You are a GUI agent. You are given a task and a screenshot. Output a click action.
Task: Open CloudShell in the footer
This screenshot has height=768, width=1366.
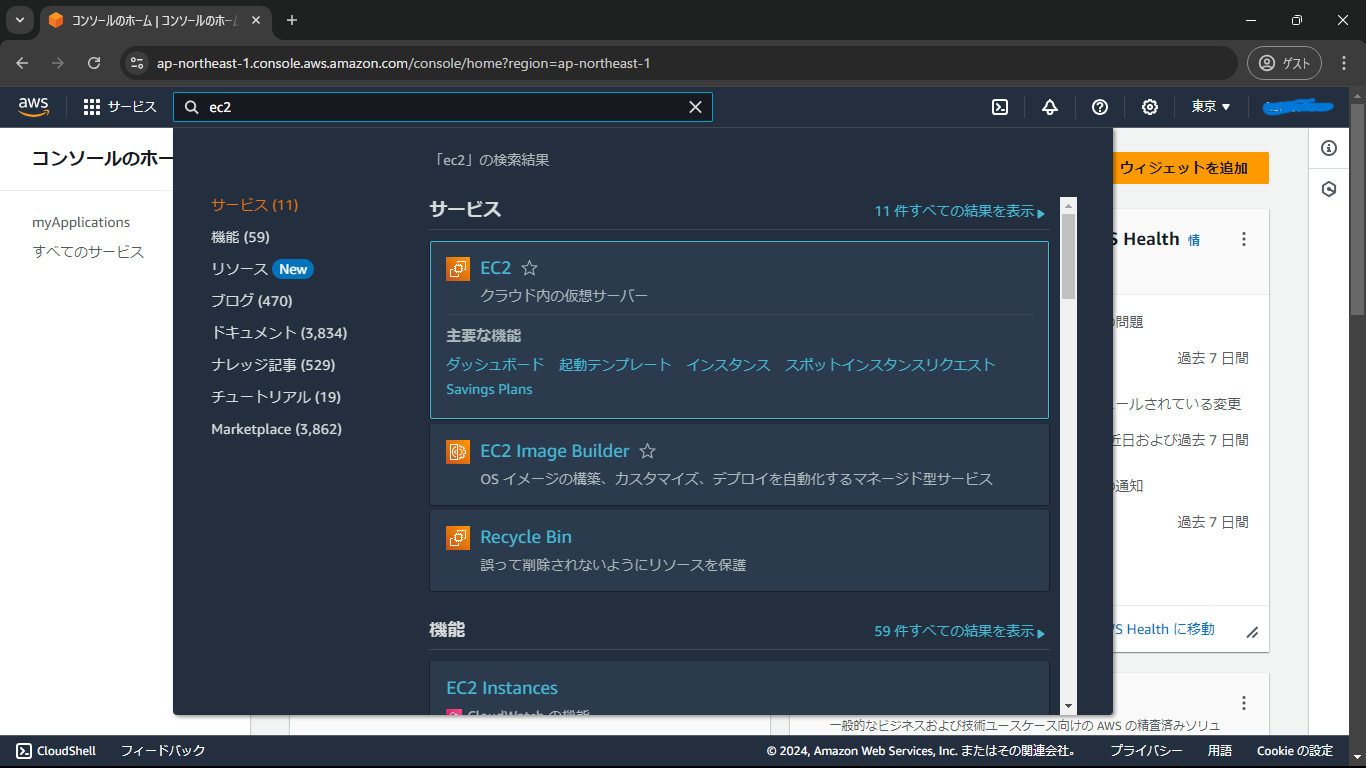point(56,751)
